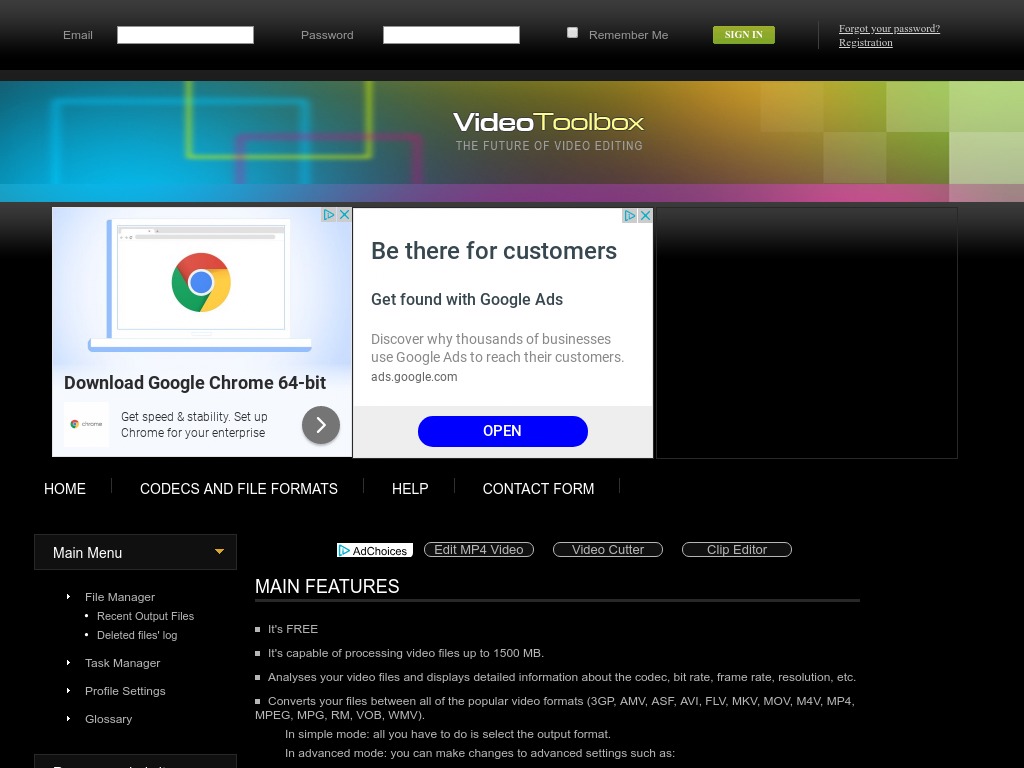1024x768 pixels.
Task: Open Profile Settings from the Main Menu
Action: 125,691
